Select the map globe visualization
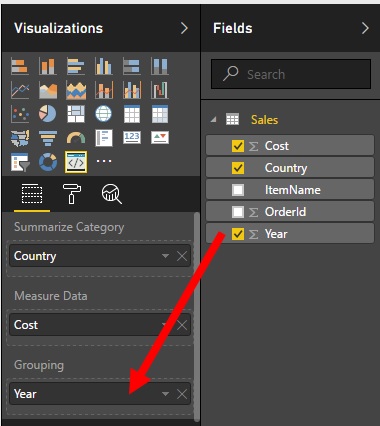 [x=103, y=114]
